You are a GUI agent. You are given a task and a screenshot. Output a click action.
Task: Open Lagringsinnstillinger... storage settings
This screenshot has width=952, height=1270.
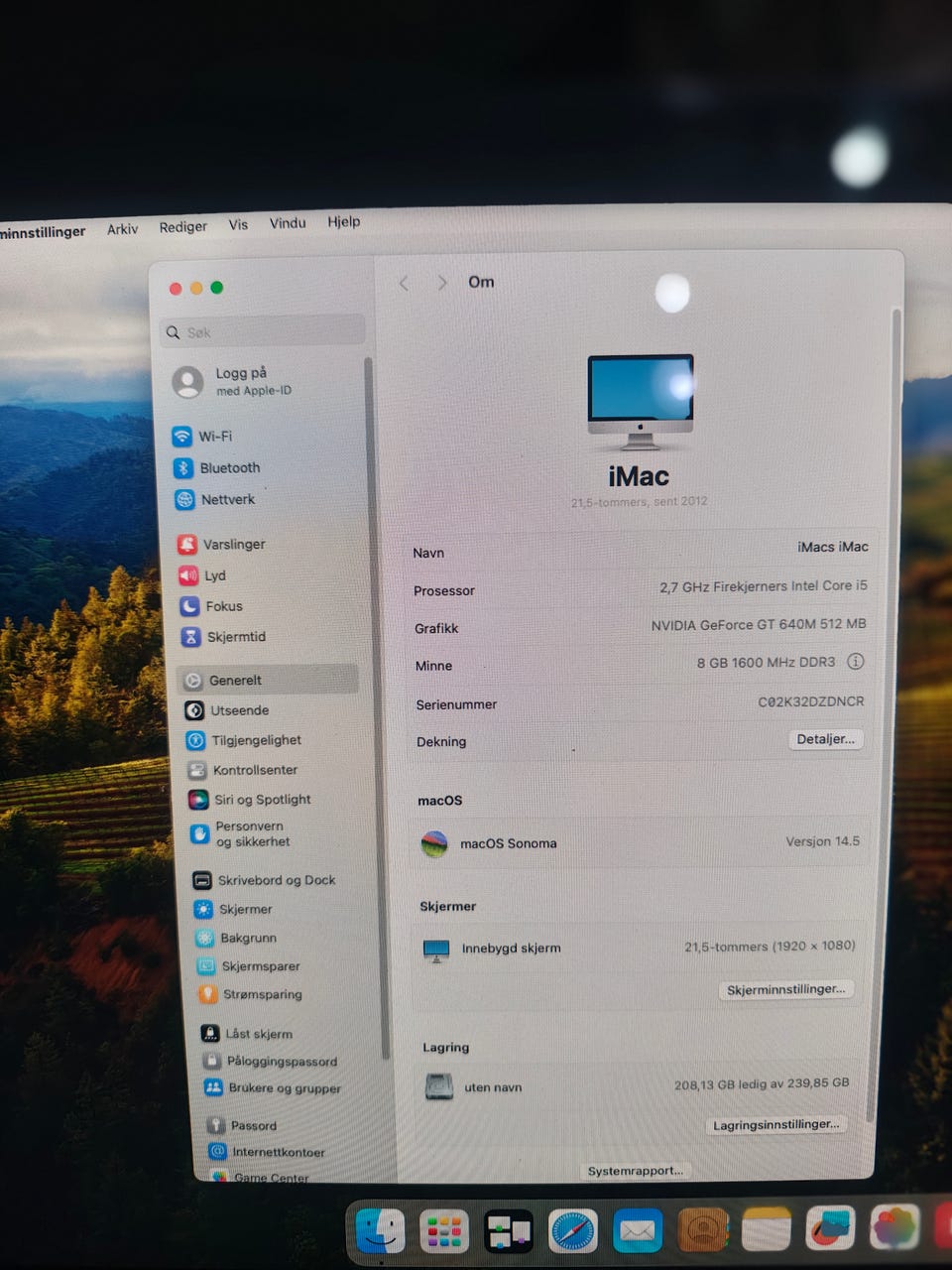776,1124
